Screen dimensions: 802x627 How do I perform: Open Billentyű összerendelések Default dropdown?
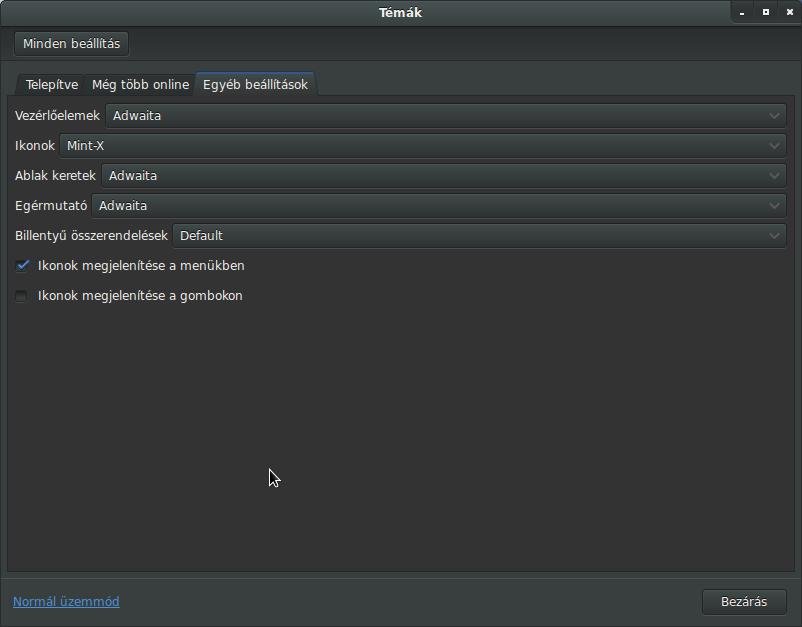tap(479, 236)
